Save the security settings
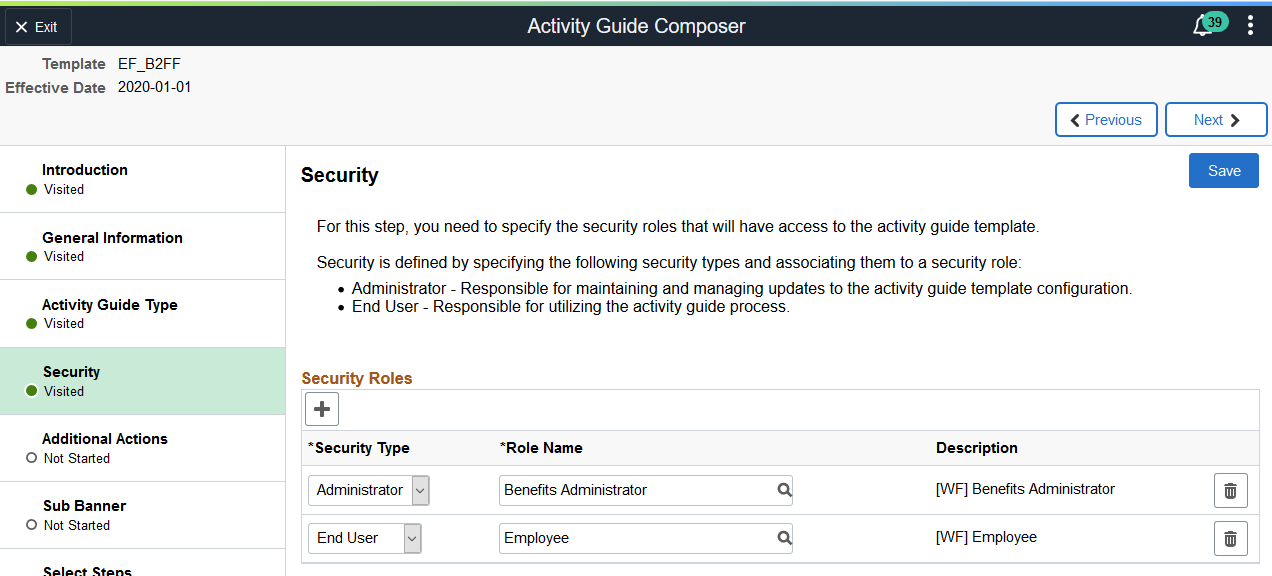1272x576 pixels. pos(1224,171)
